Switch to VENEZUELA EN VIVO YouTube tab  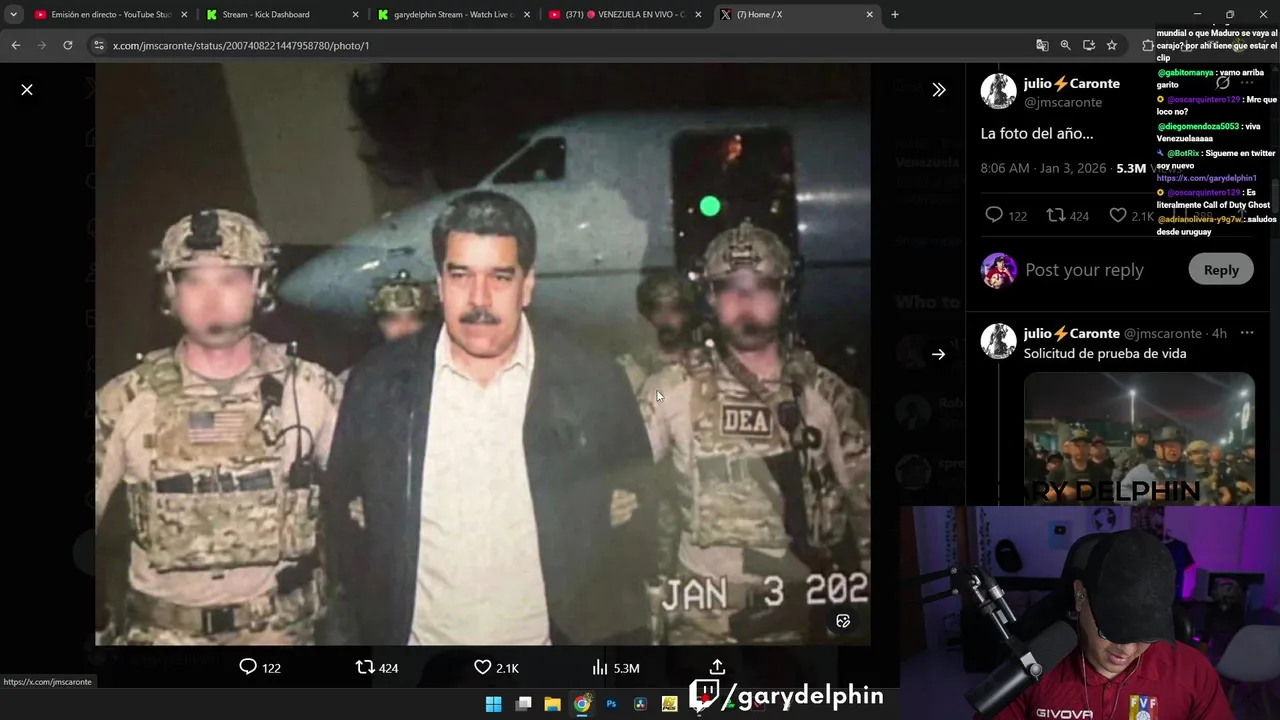click(625, 14)
